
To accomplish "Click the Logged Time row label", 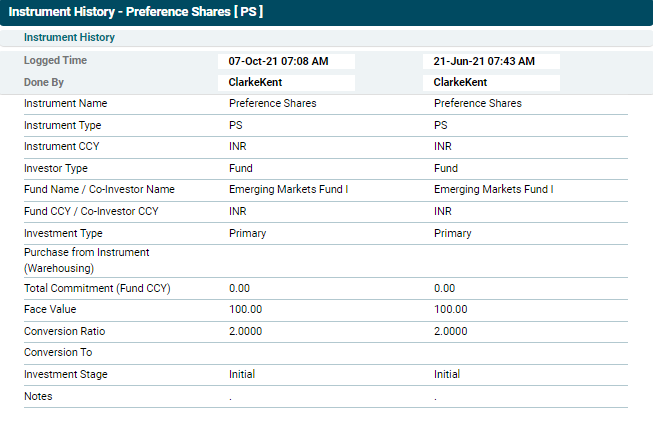I will click(55, 61).
